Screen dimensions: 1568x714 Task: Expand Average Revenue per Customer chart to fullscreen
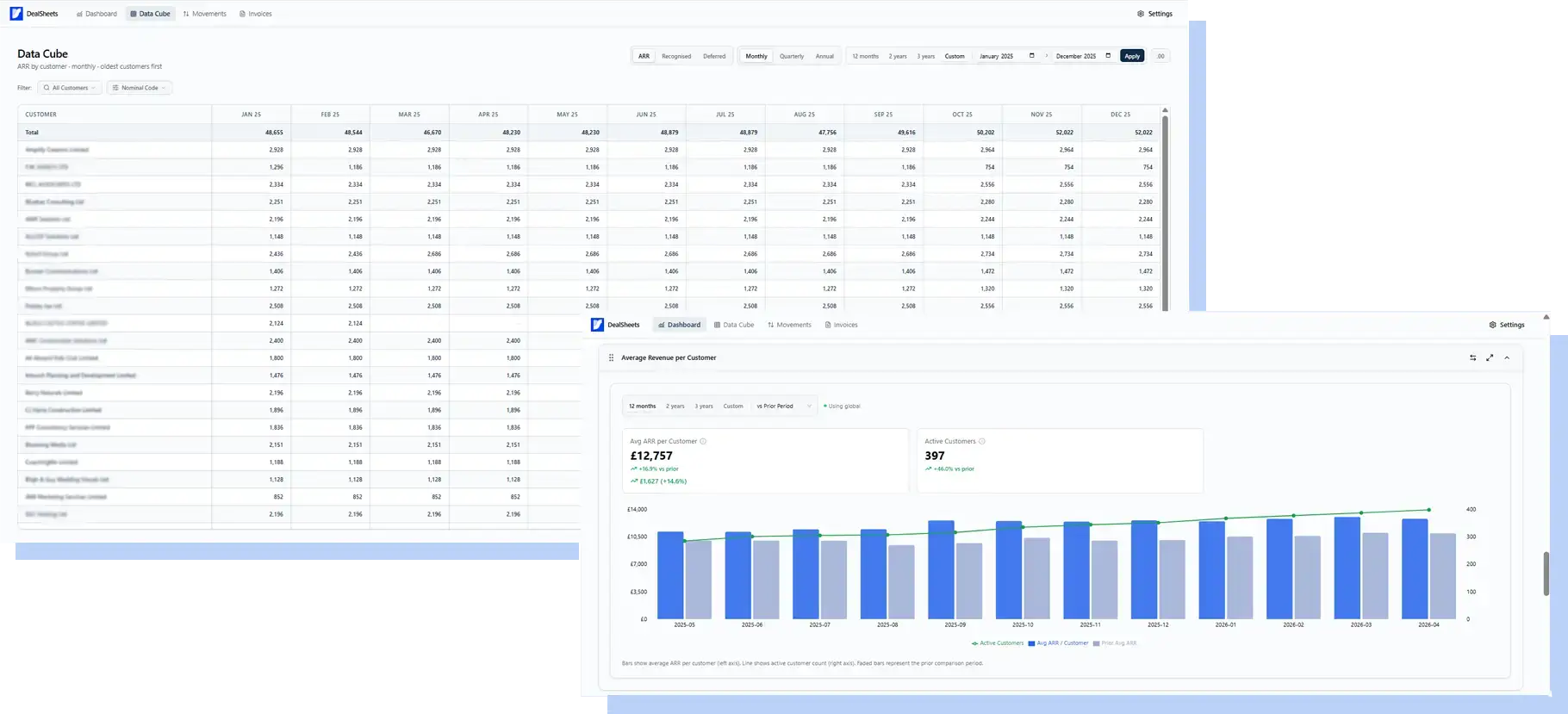click(x=1490, y=357)
